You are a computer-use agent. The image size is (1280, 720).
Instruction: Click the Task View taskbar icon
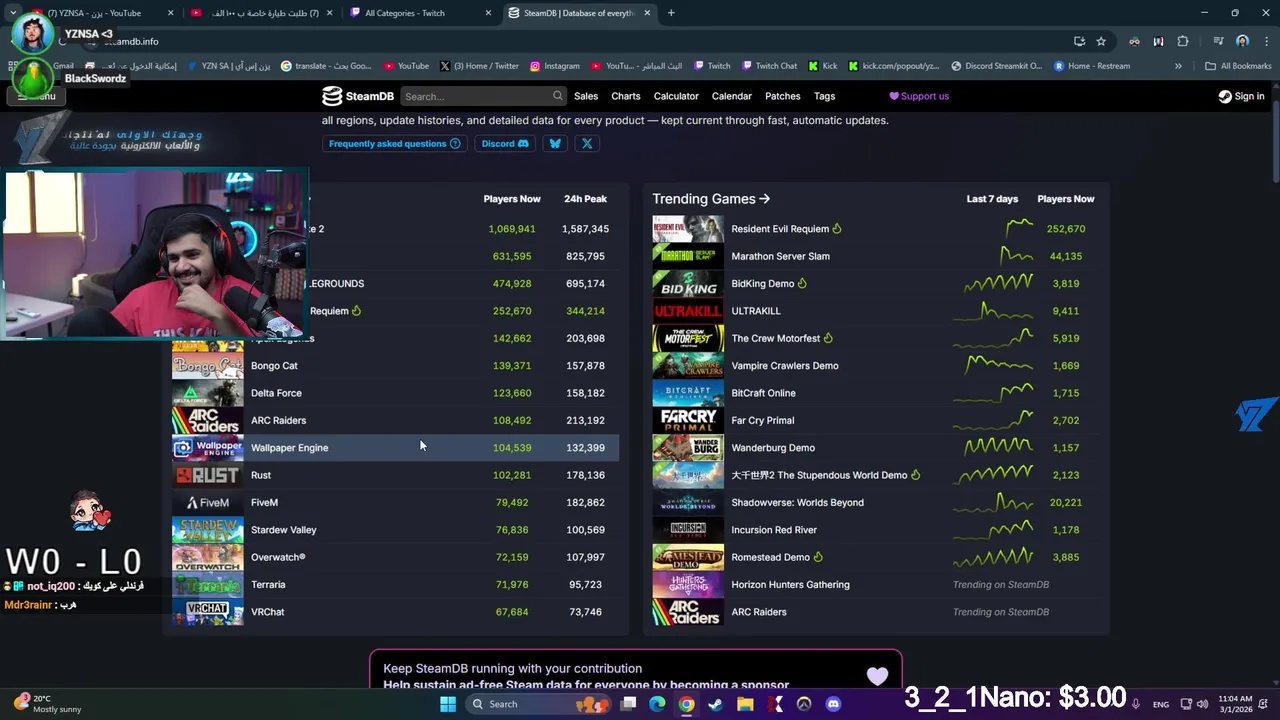coord(628,704)
